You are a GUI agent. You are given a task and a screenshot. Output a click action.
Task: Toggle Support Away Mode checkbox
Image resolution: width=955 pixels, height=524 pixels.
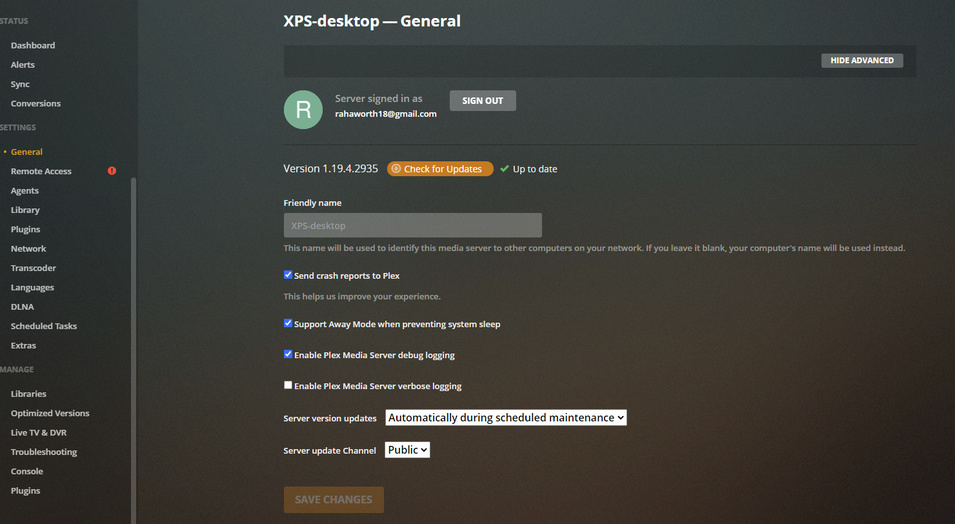288,323
